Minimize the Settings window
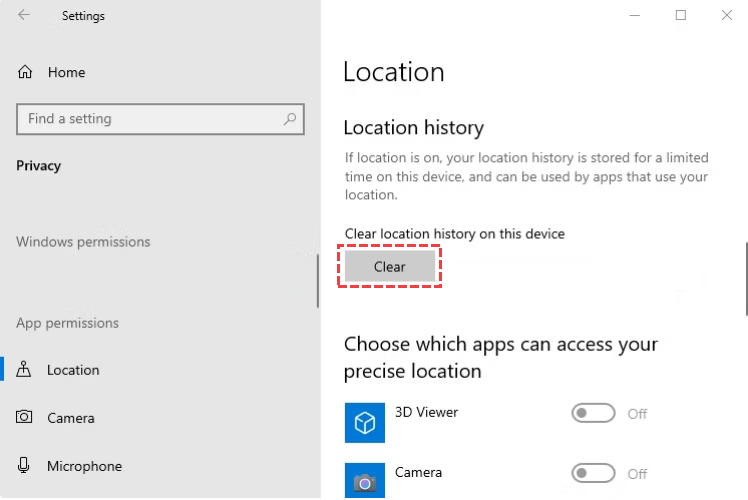 pos(633,15)
